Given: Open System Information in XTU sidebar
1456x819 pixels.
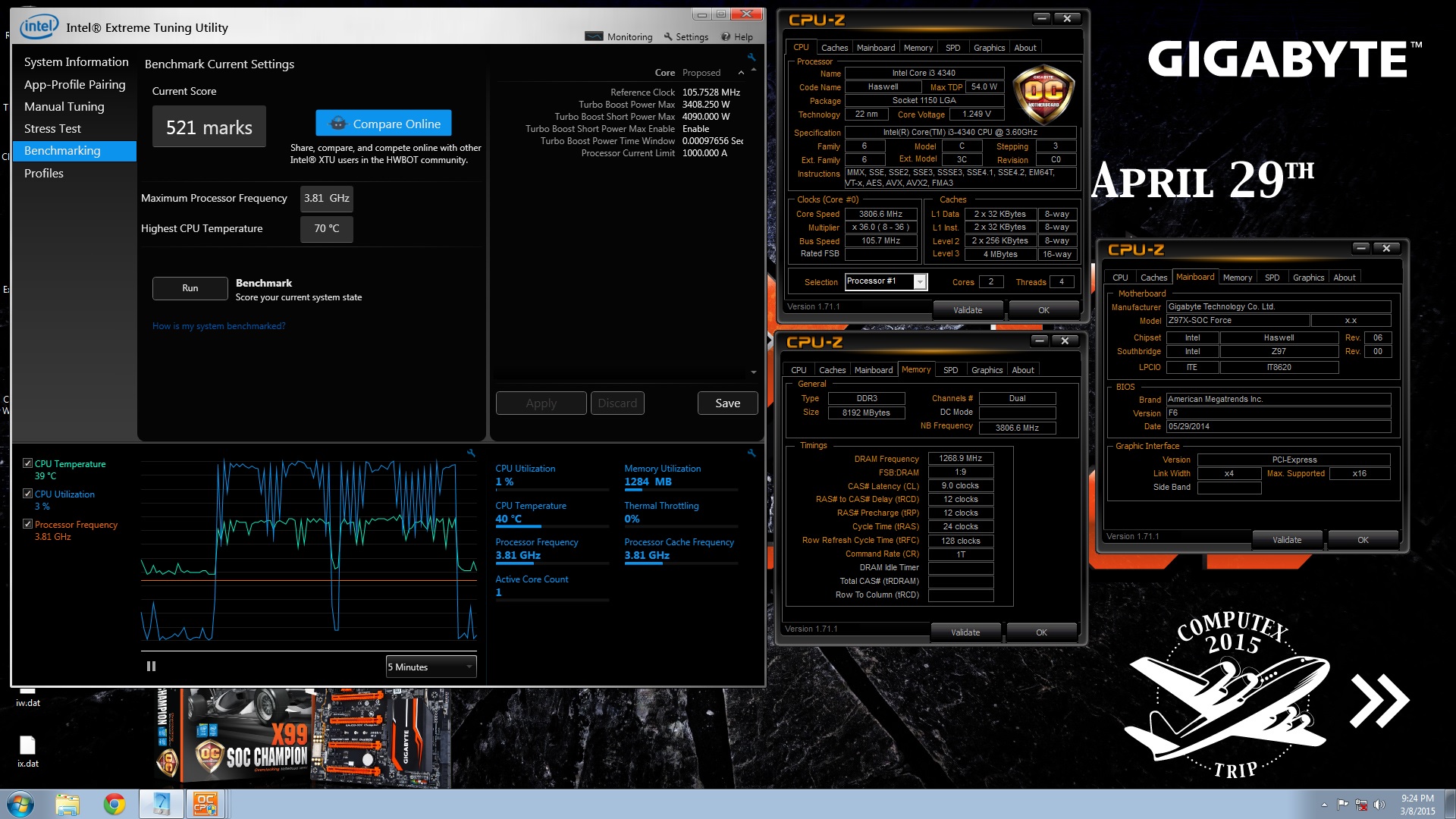Looking at the screenshot, I should pos(76,61).
